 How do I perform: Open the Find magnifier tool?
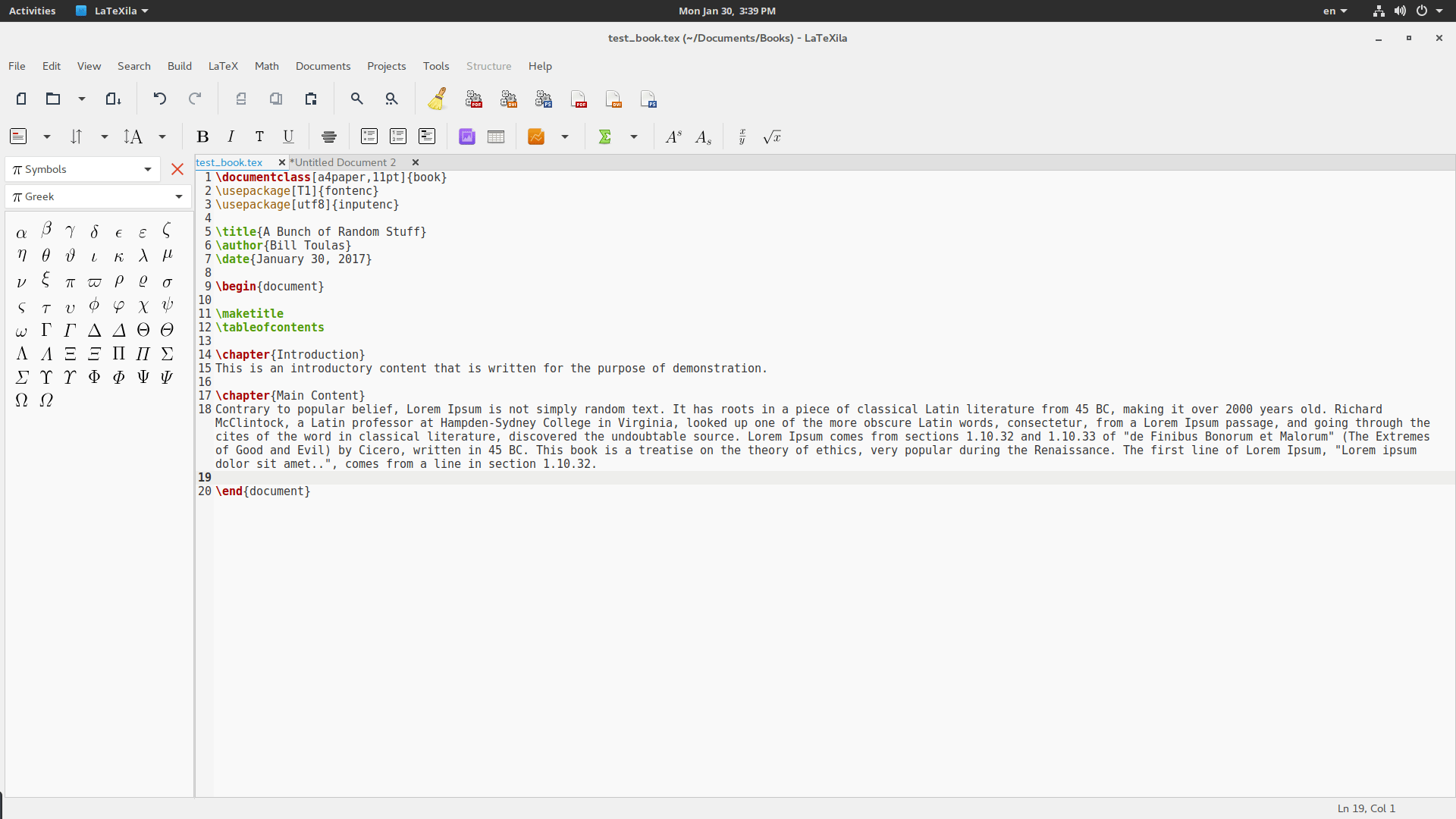(356, 99)
